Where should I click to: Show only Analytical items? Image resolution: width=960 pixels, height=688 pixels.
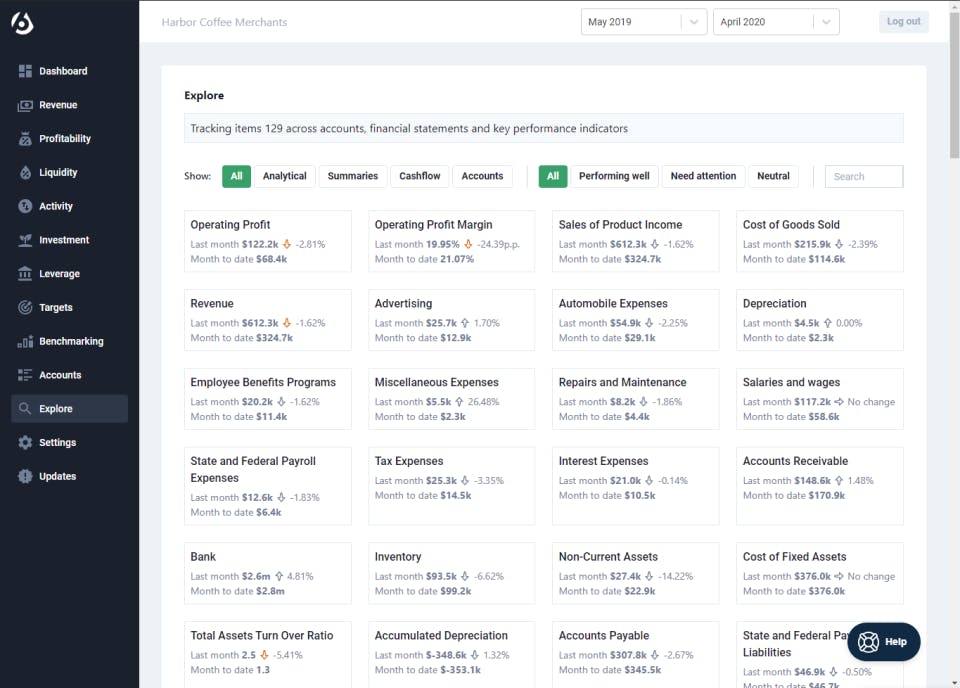284,176
